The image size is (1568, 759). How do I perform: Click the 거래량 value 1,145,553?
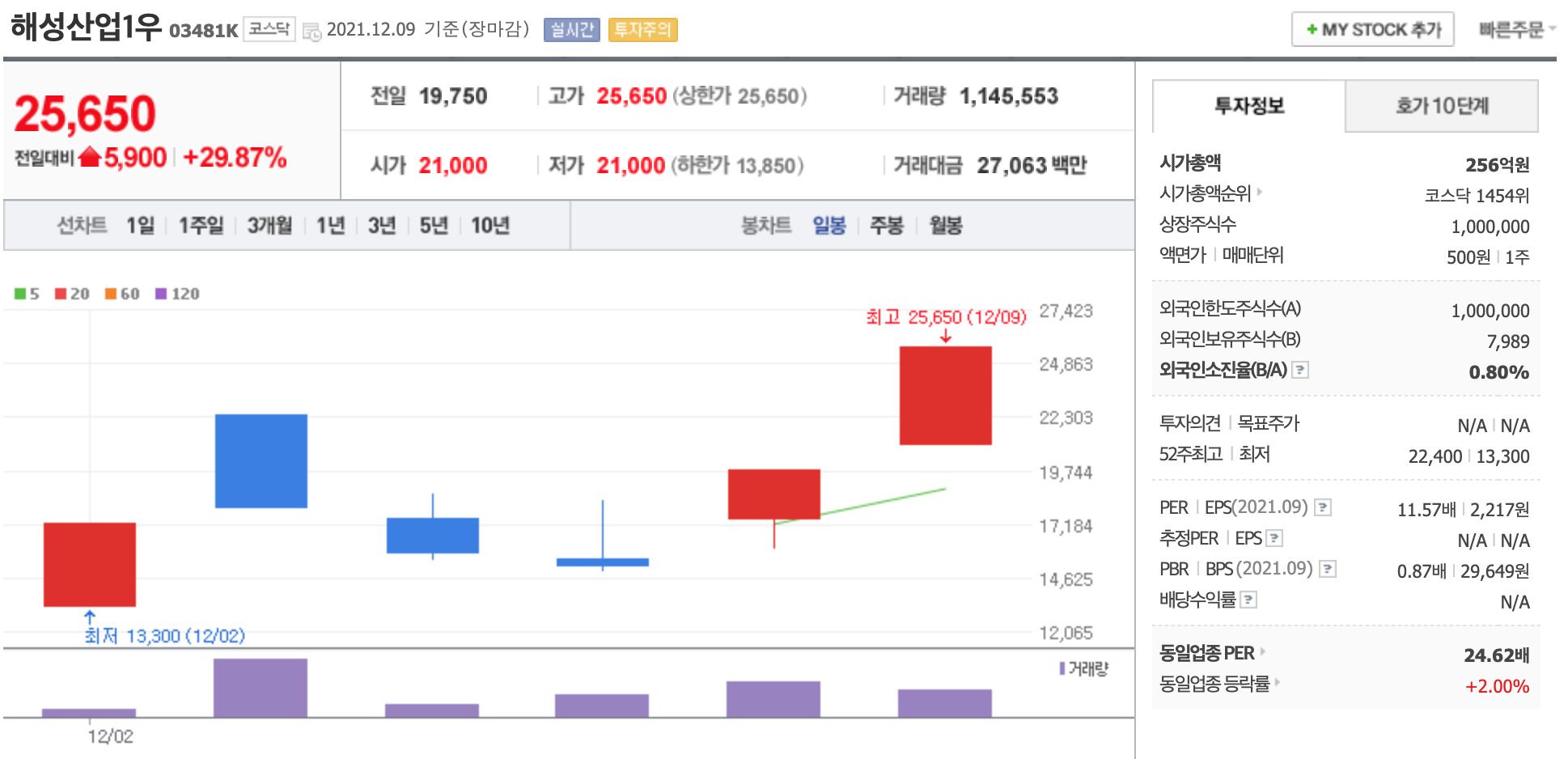pos(1009,96)
